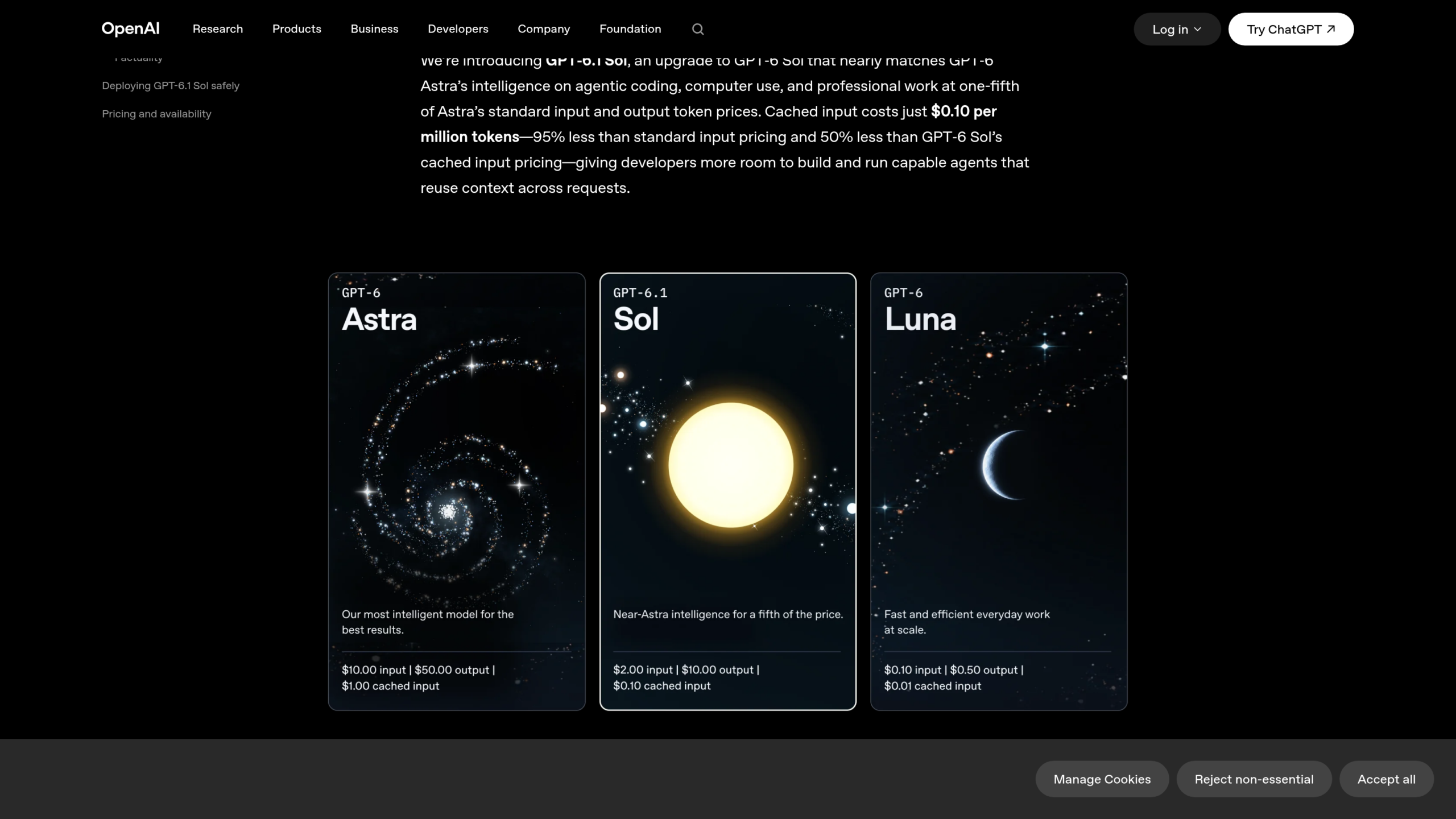Screen dimensions: 1456x819
Task: Open the Developers menu
Action: 458,29
